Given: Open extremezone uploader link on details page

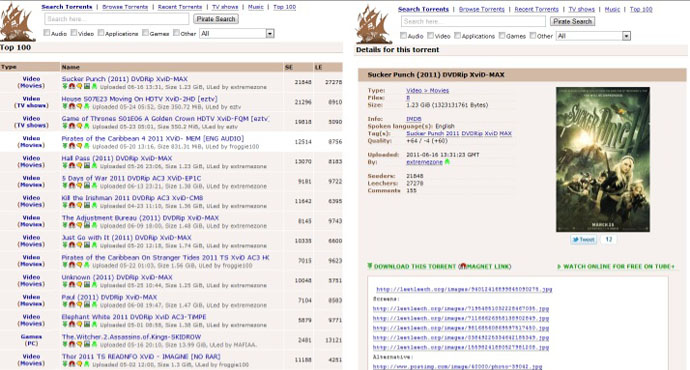Looking at the screenshot, I should coord(424,162).
